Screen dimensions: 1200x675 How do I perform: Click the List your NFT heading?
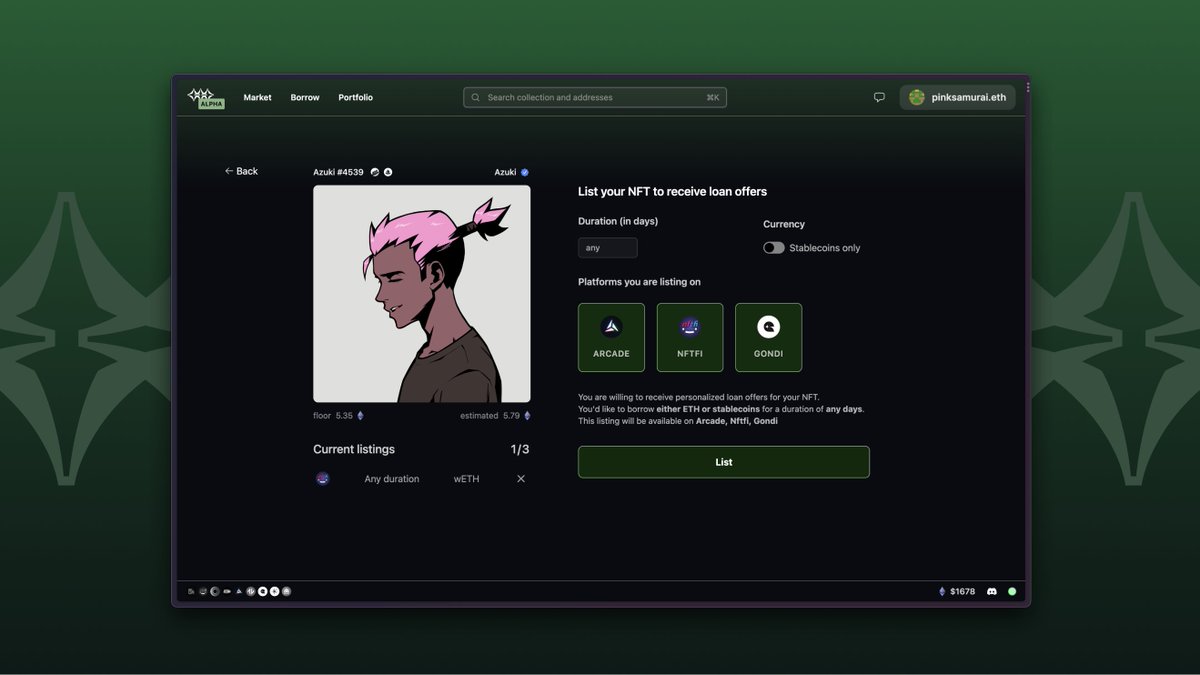point(672,191)
